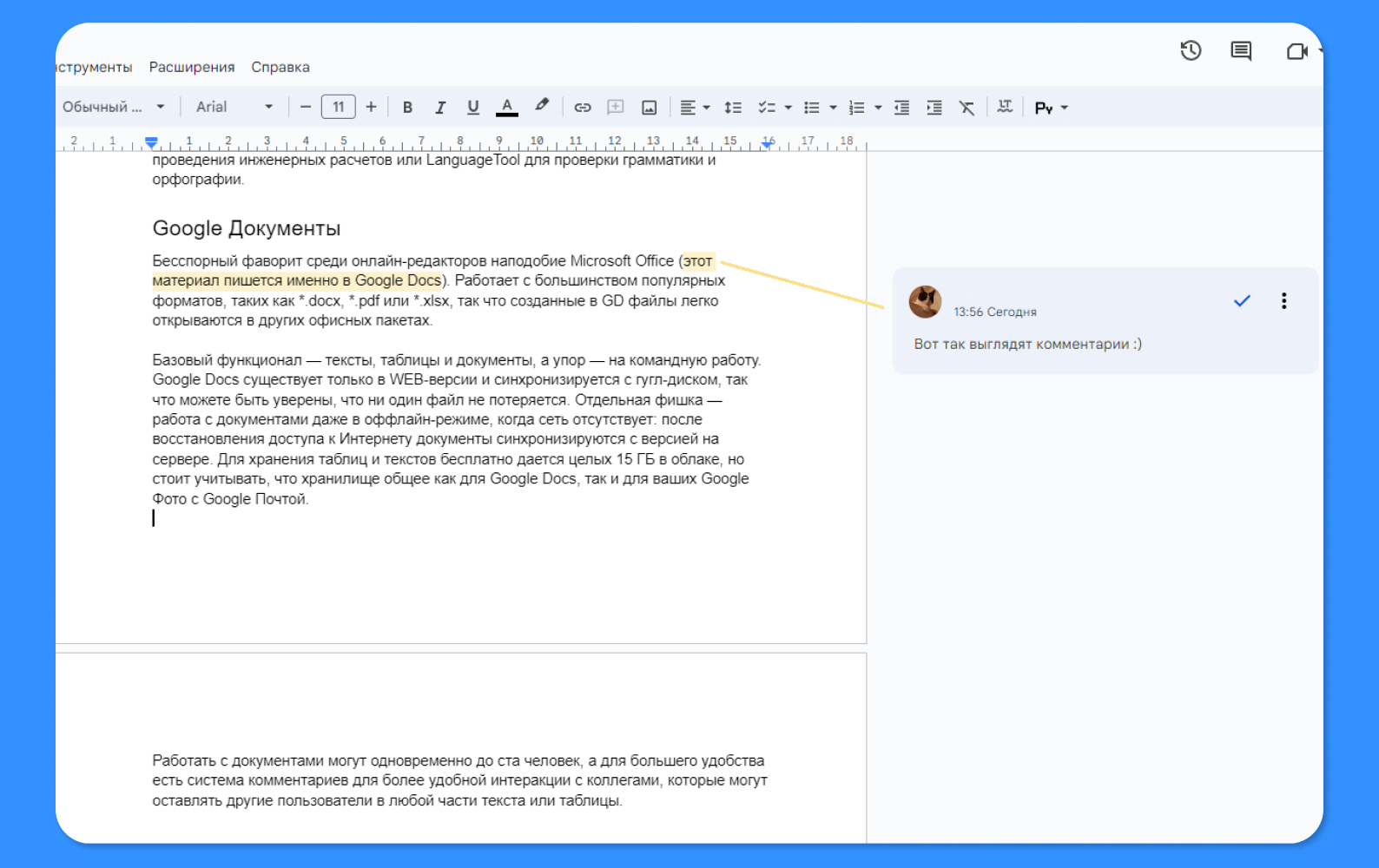Click the commenter's avatar picture
1379x868 pixels.
pyautogui.click(x=926, y=301)
